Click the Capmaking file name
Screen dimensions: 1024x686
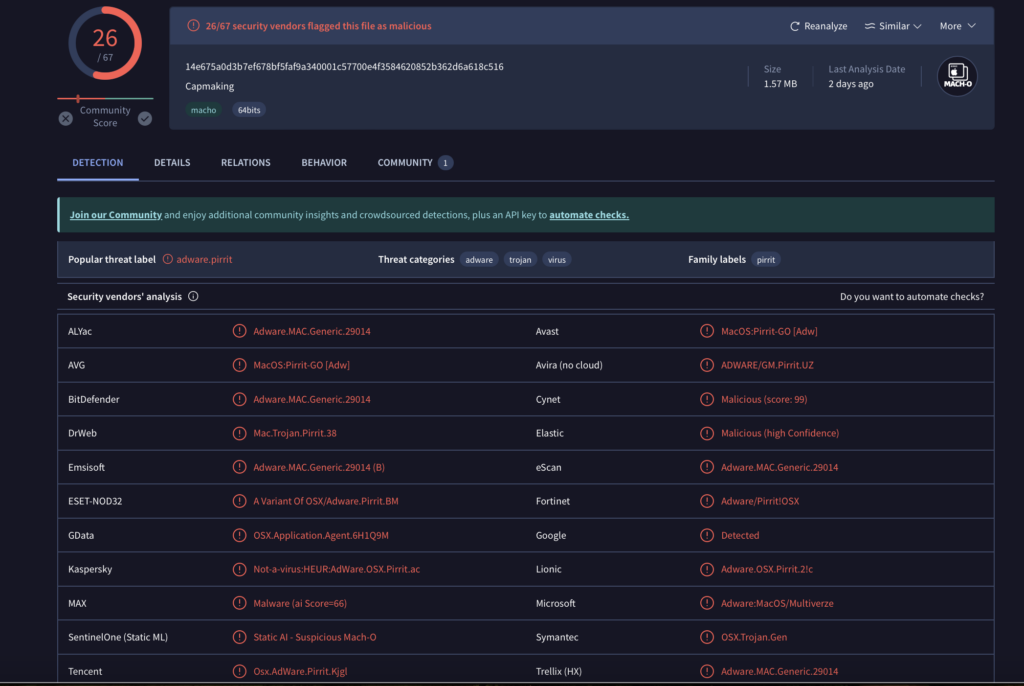(x=210, y=86)
